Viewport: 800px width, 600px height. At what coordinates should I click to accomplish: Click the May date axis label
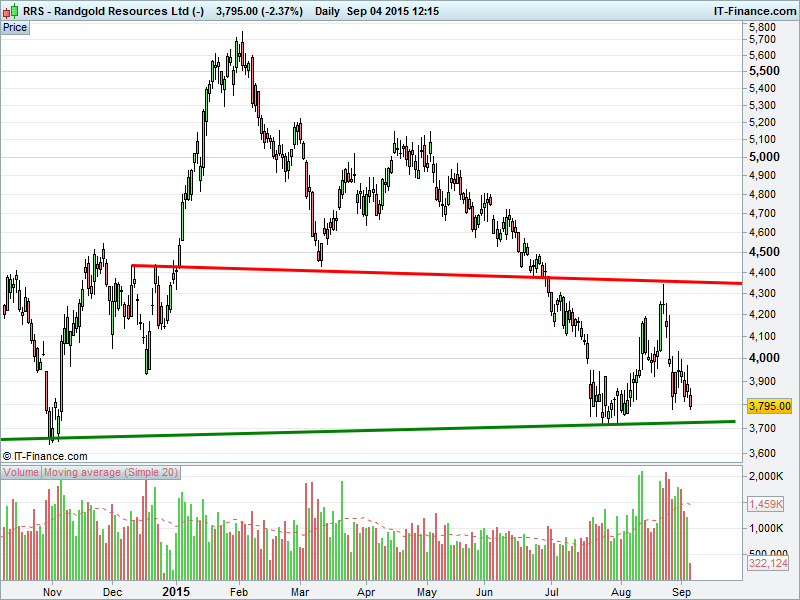[x=427, y=592]
